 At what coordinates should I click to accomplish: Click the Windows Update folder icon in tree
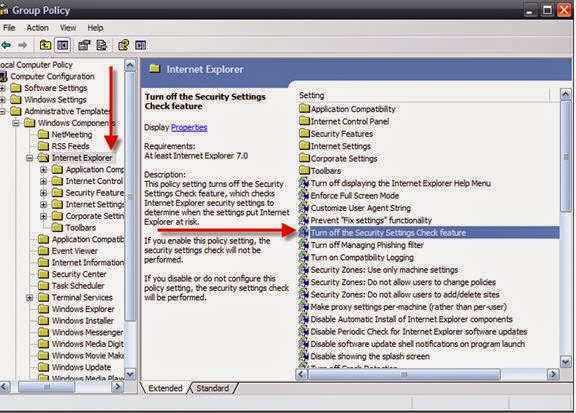44,367
